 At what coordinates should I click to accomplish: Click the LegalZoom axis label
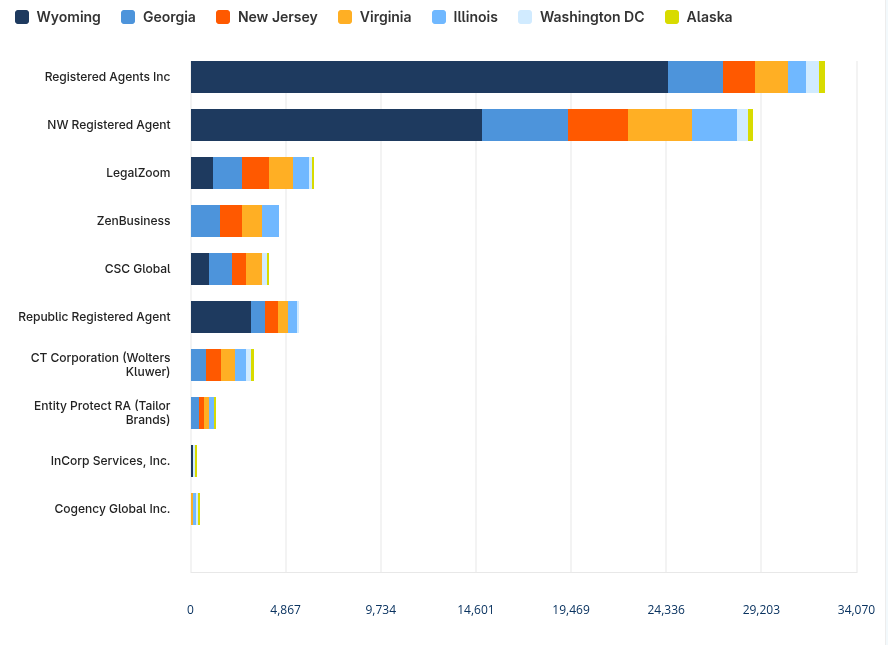138,173
